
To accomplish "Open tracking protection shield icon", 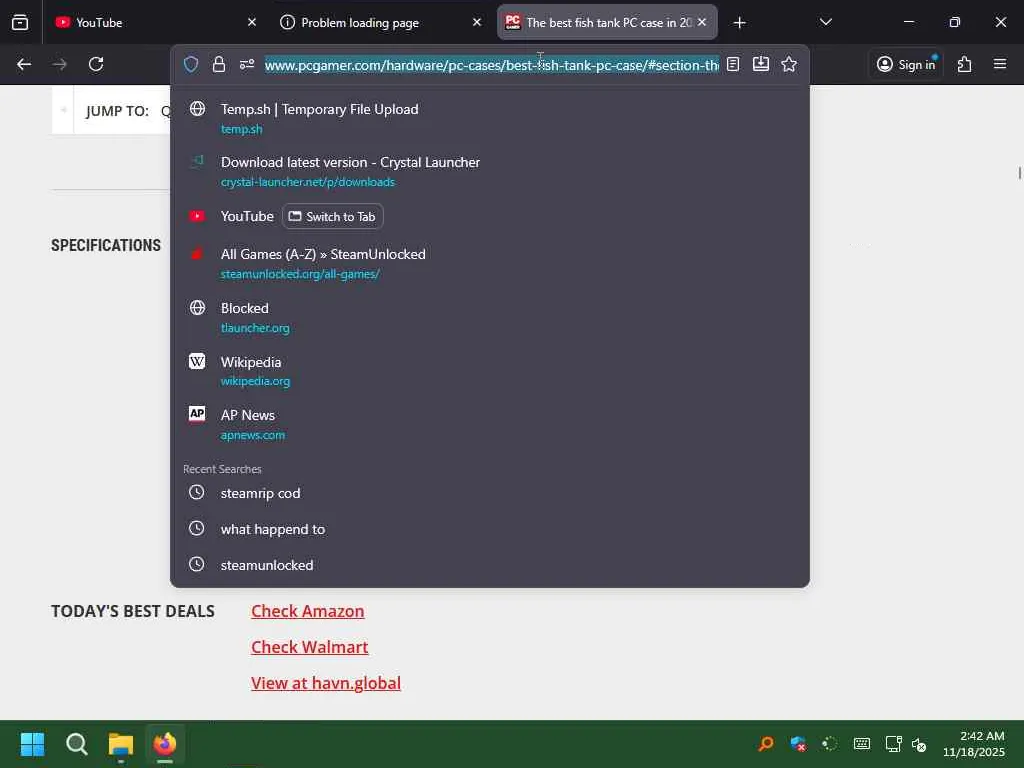I will pos(191,64).
